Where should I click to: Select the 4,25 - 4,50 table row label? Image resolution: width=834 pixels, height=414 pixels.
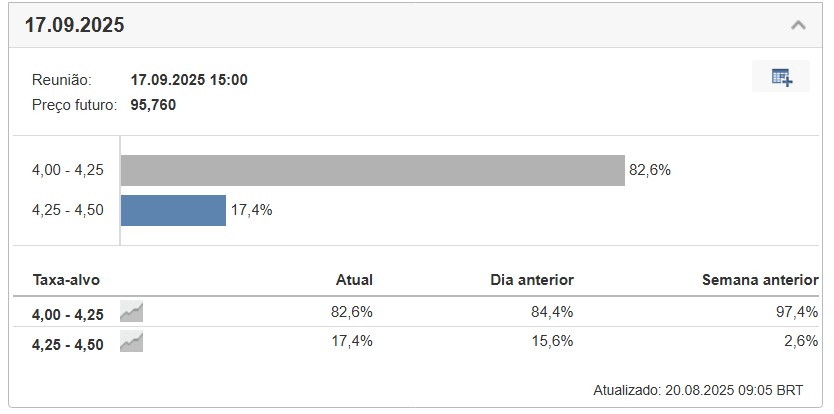click(x=68, y=345)
